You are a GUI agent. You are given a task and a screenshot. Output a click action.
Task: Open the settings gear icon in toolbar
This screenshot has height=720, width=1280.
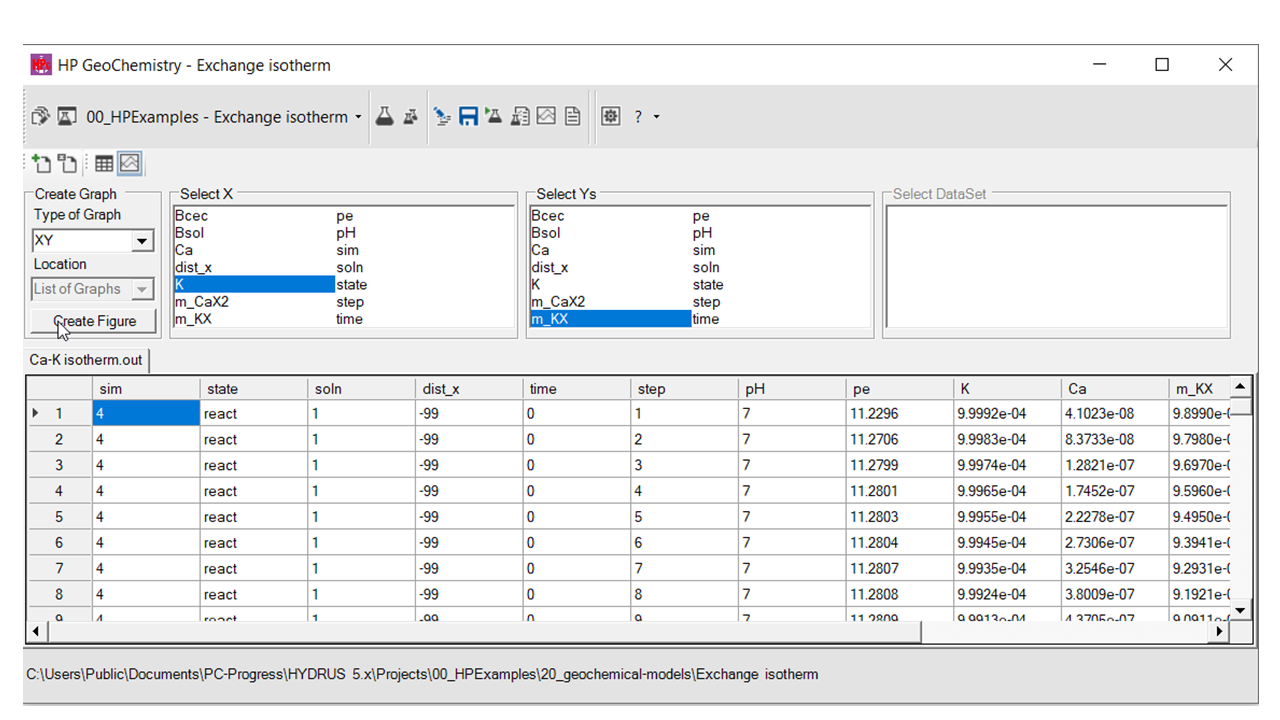[610, 117]
